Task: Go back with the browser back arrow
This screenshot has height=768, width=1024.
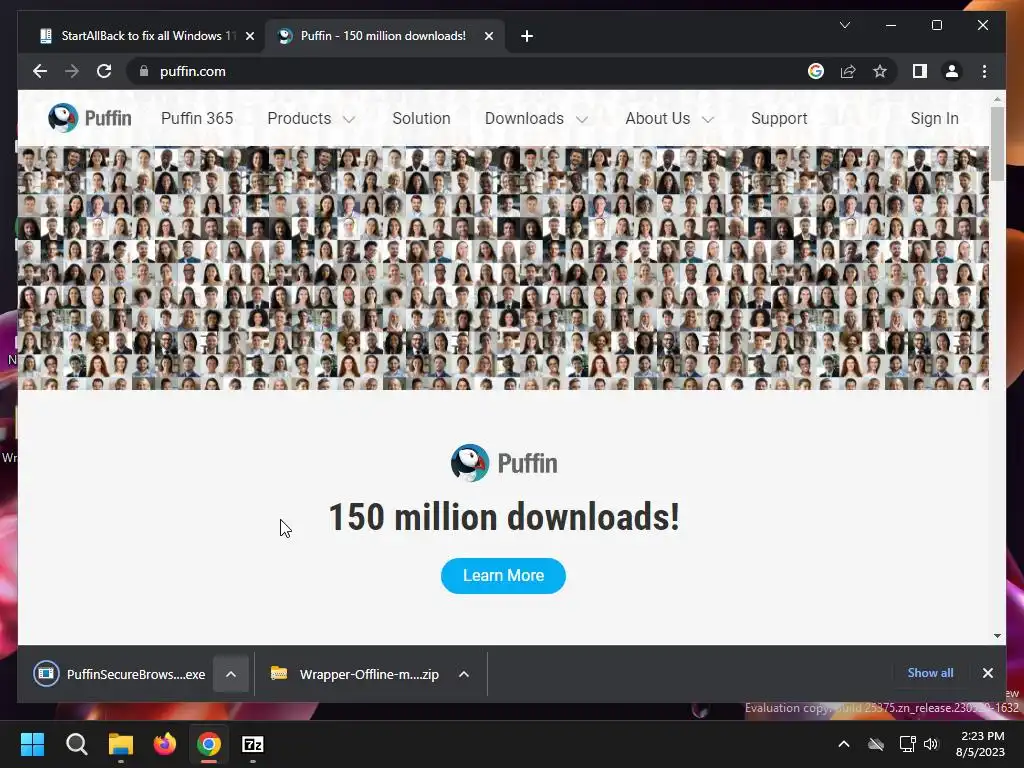Action: [x=40, y=71]
